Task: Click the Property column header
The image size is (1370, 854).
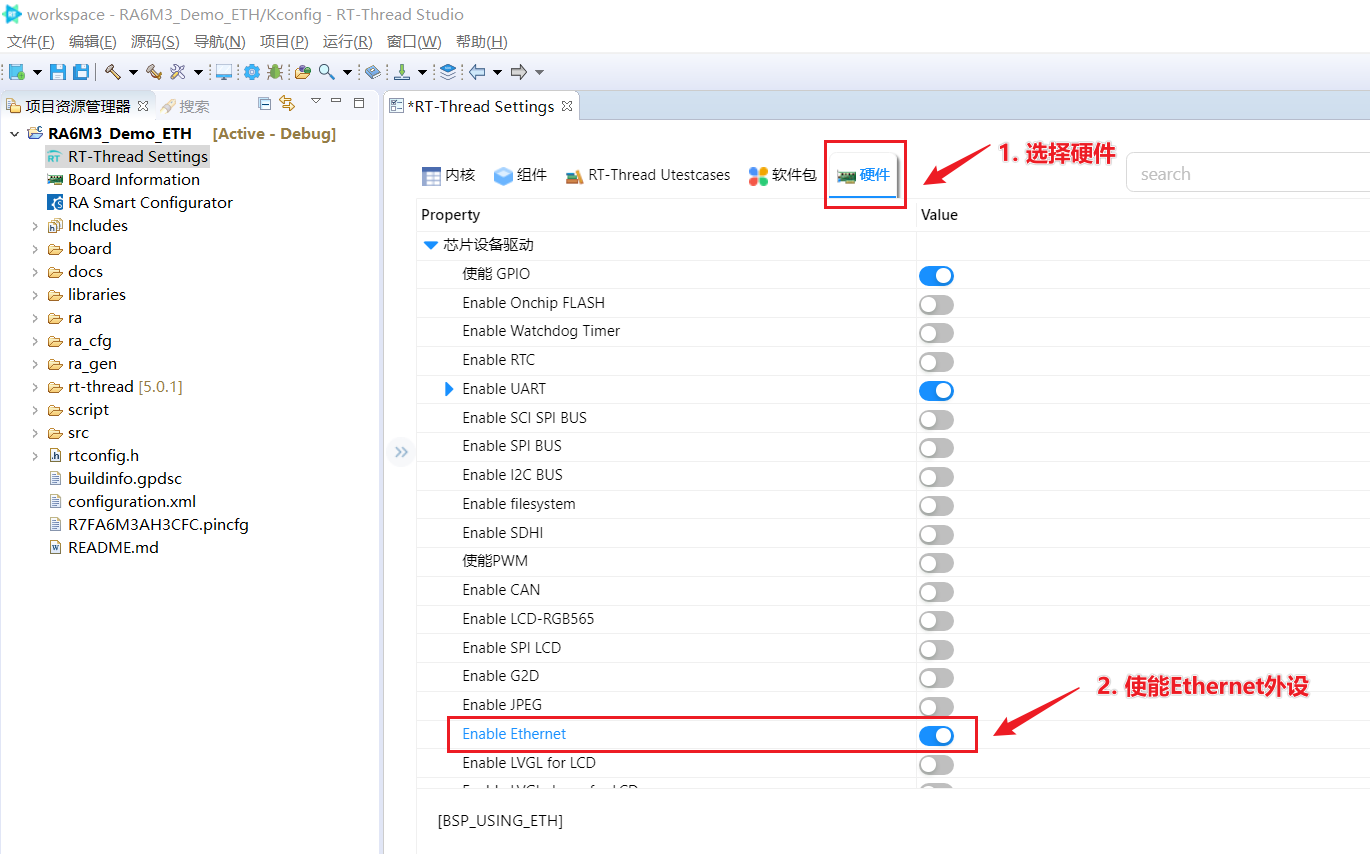Action: coord(451,215)
